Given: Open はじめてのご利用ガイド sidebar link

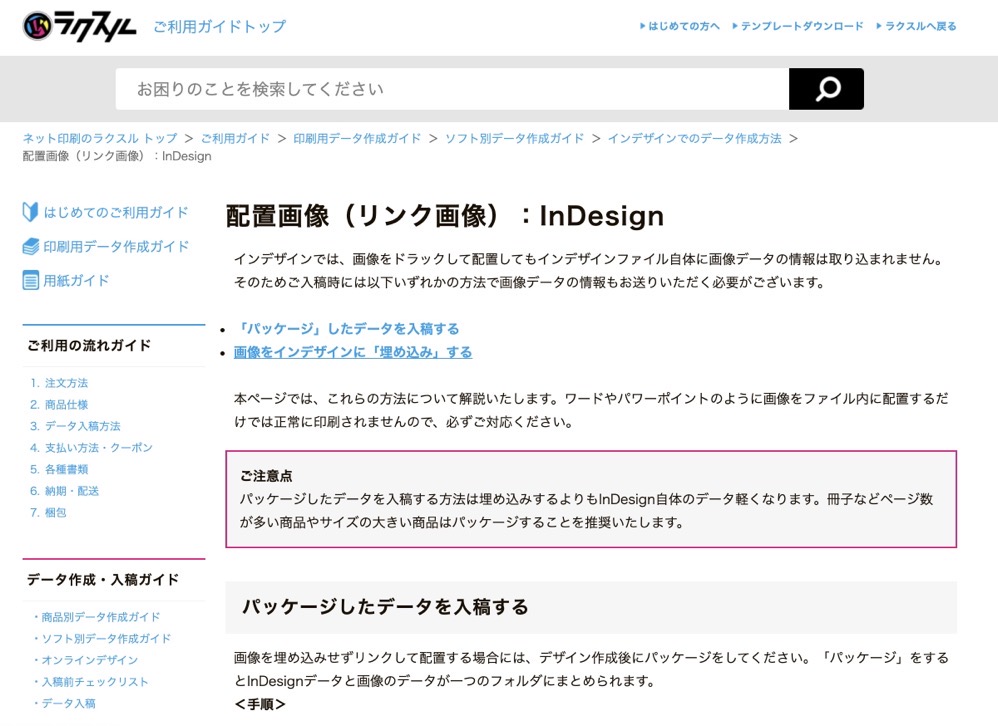Looking at the screenshot, I should 116,212.
